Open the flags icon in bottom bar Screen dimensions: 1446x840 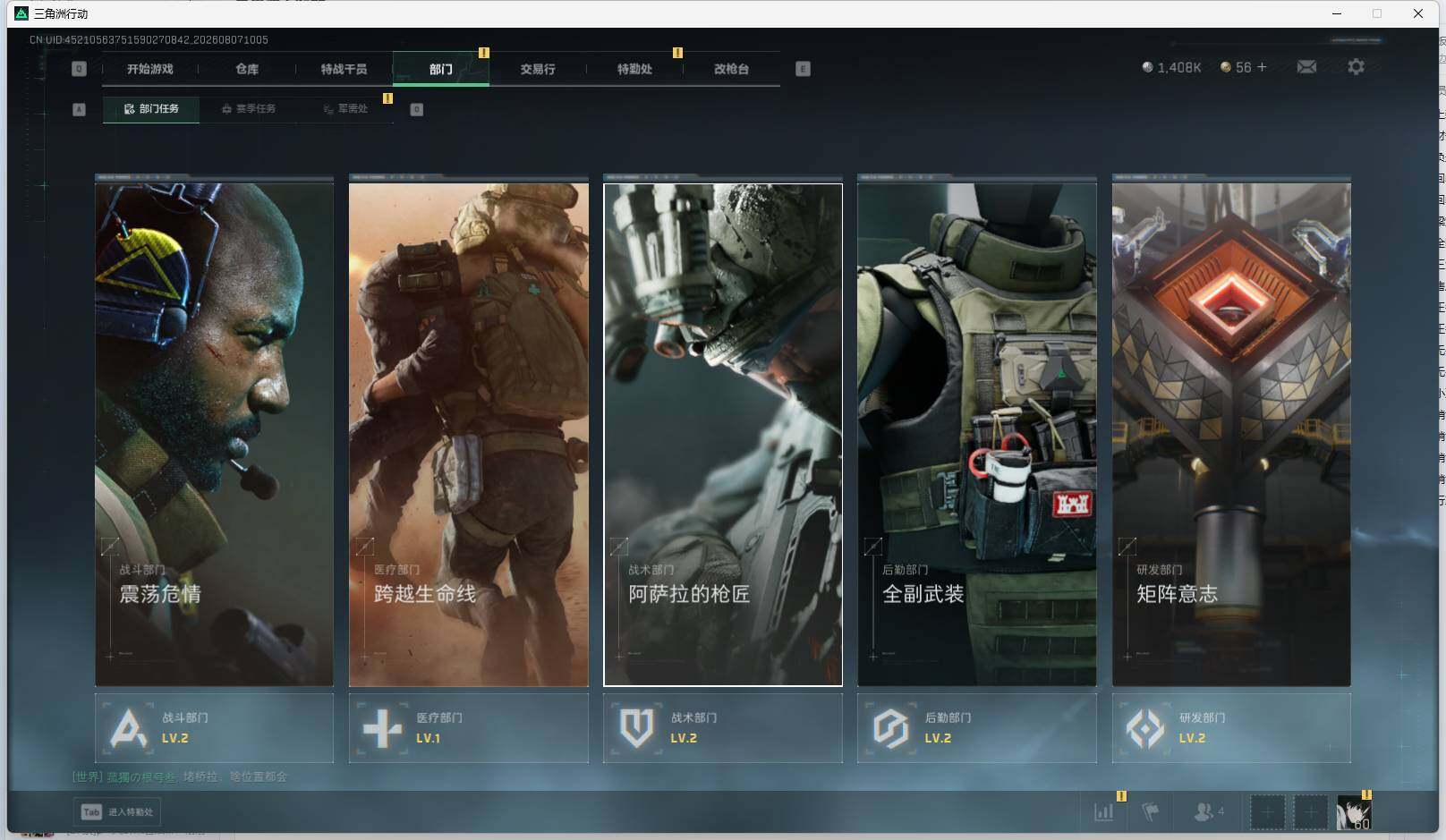click(1151, 812)
